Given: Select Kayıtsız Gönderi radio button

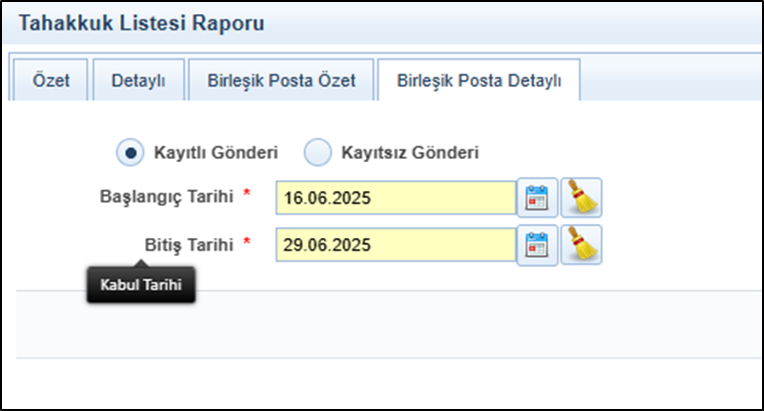Looking at the screenshot, I should pos(318,152).
